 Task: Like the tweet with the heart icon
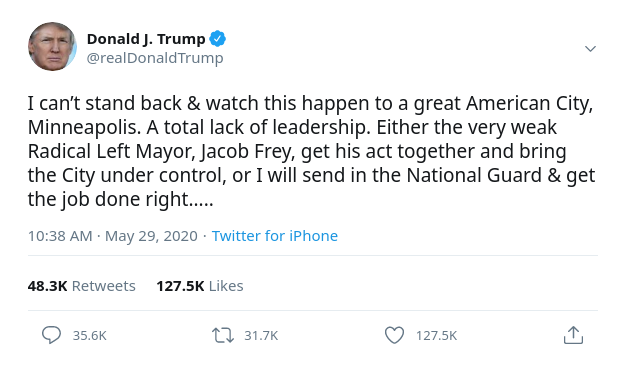394,336
